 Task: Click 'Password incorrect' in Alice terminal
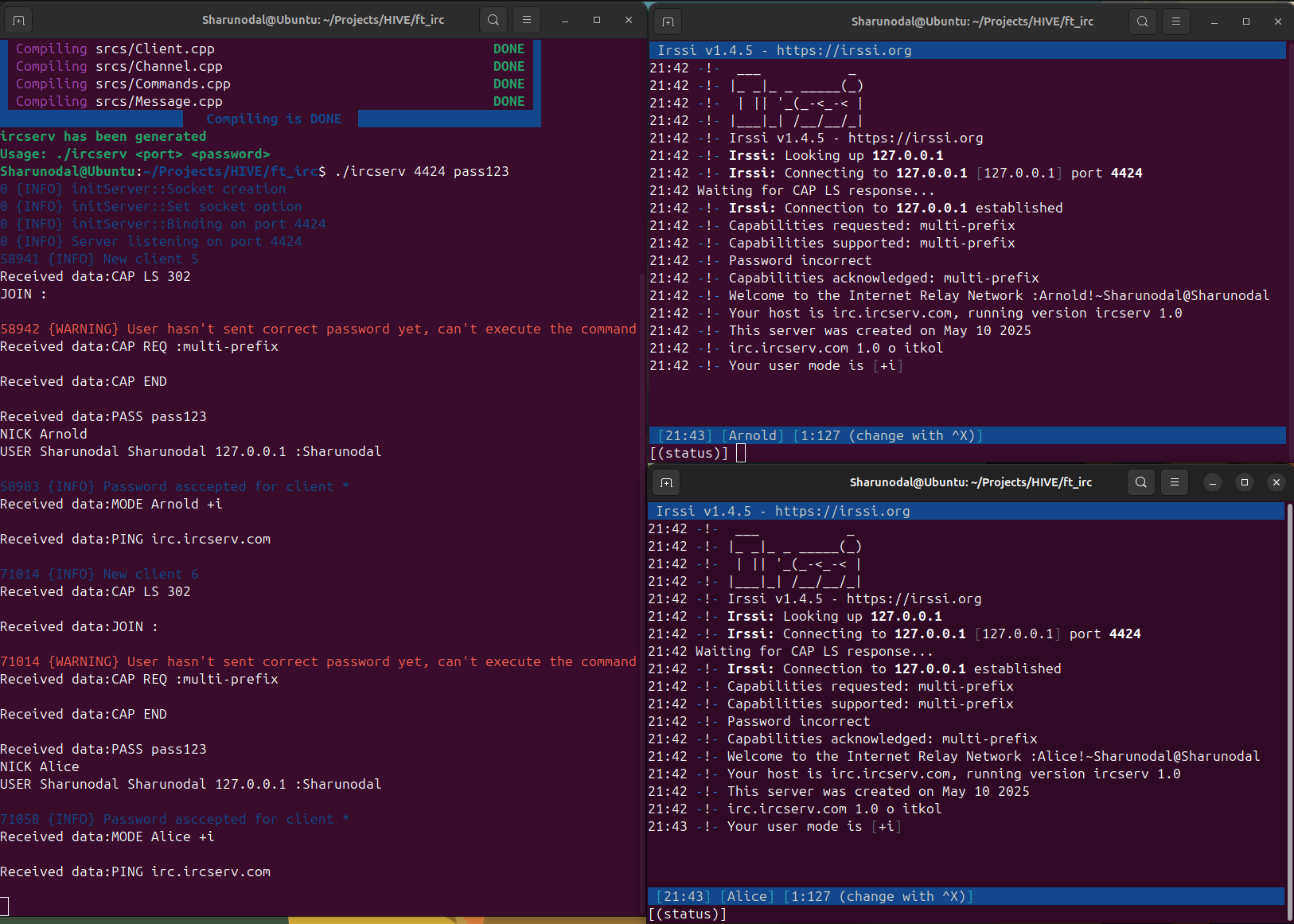pyautogui.click(x=798, y=721)
